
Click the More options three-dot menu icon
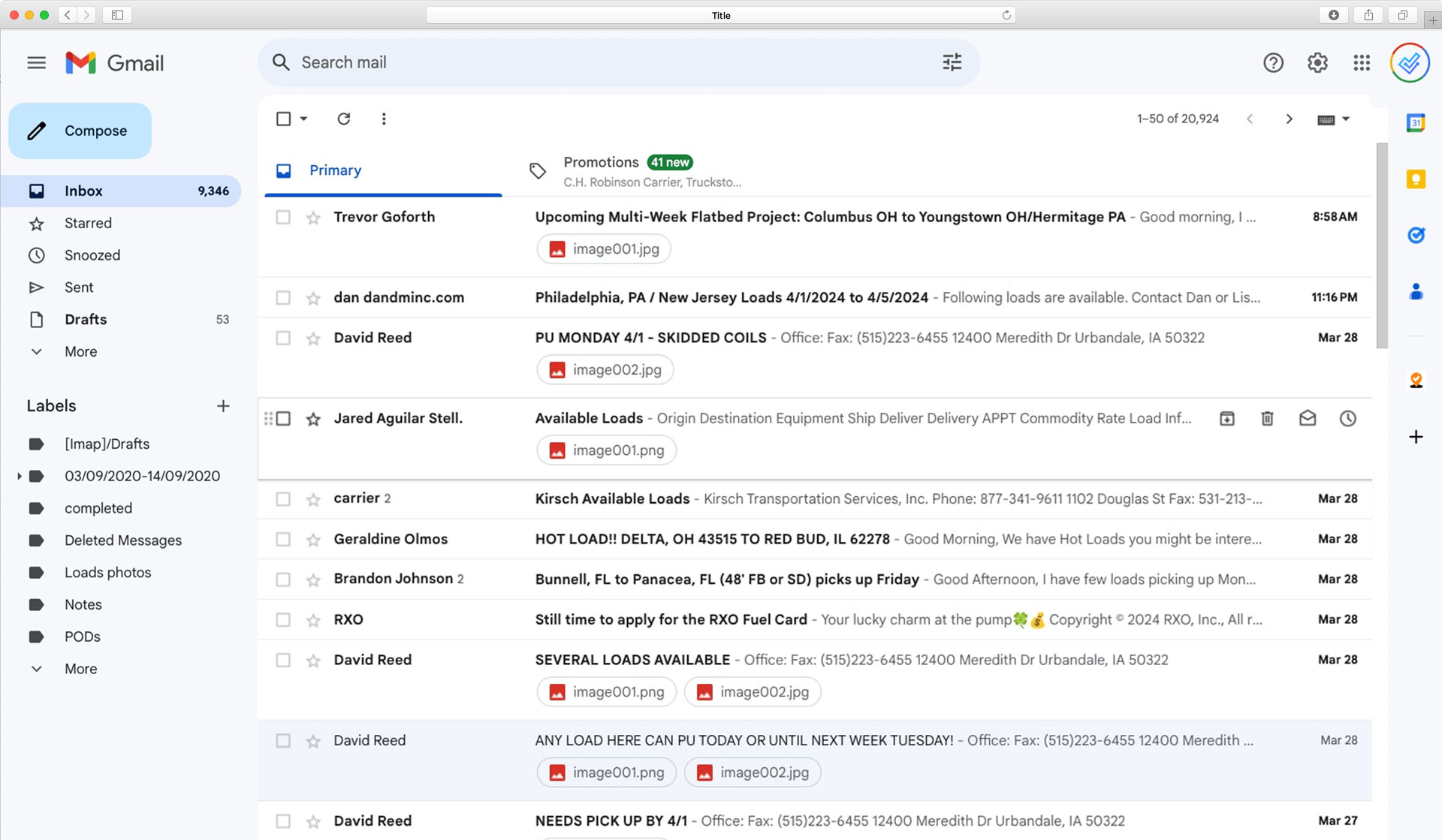tap(384, 119)
